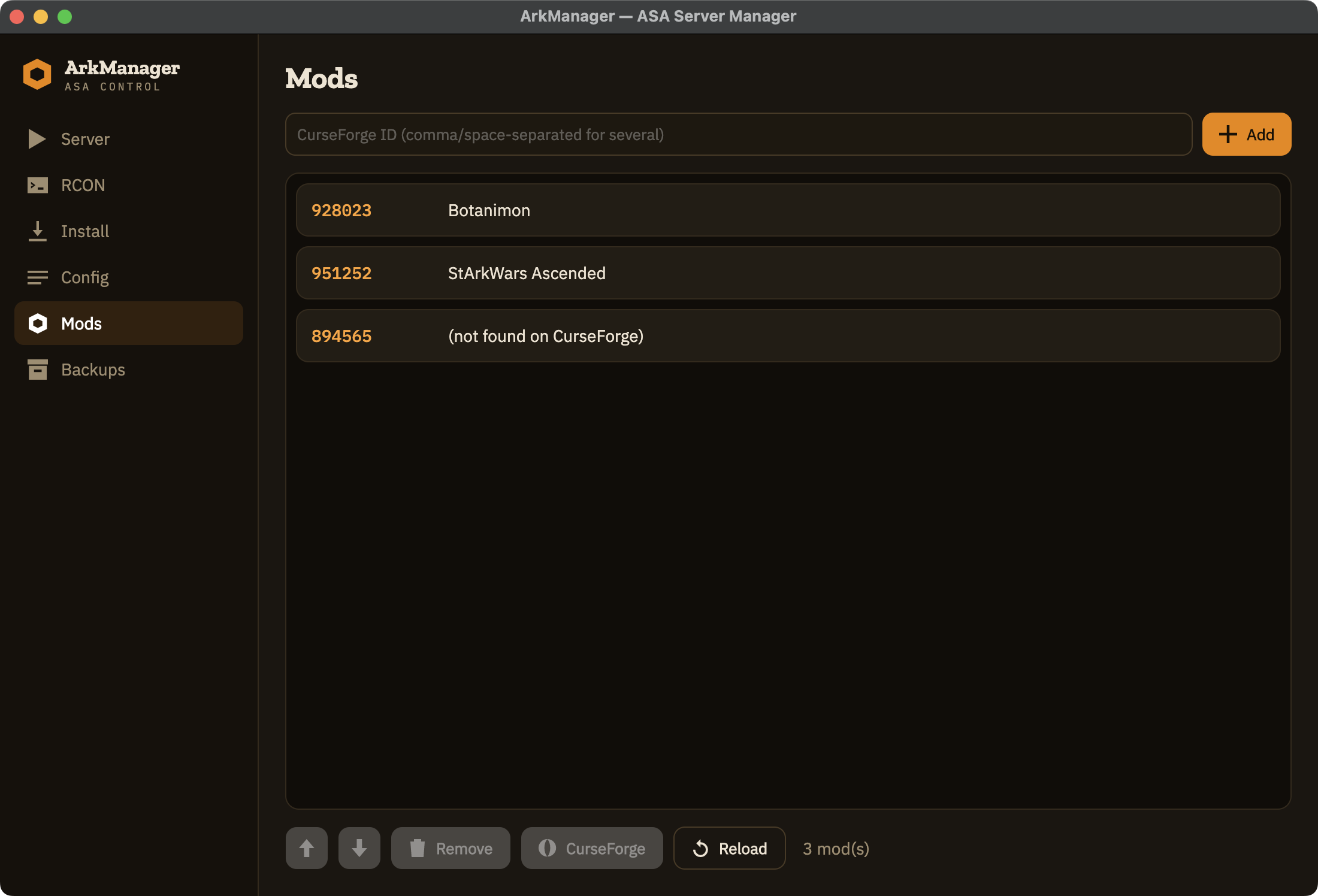The image size is (1318, 896).
Task: Open the mod page via CurseForge button
Action: (x=592, y=848)
